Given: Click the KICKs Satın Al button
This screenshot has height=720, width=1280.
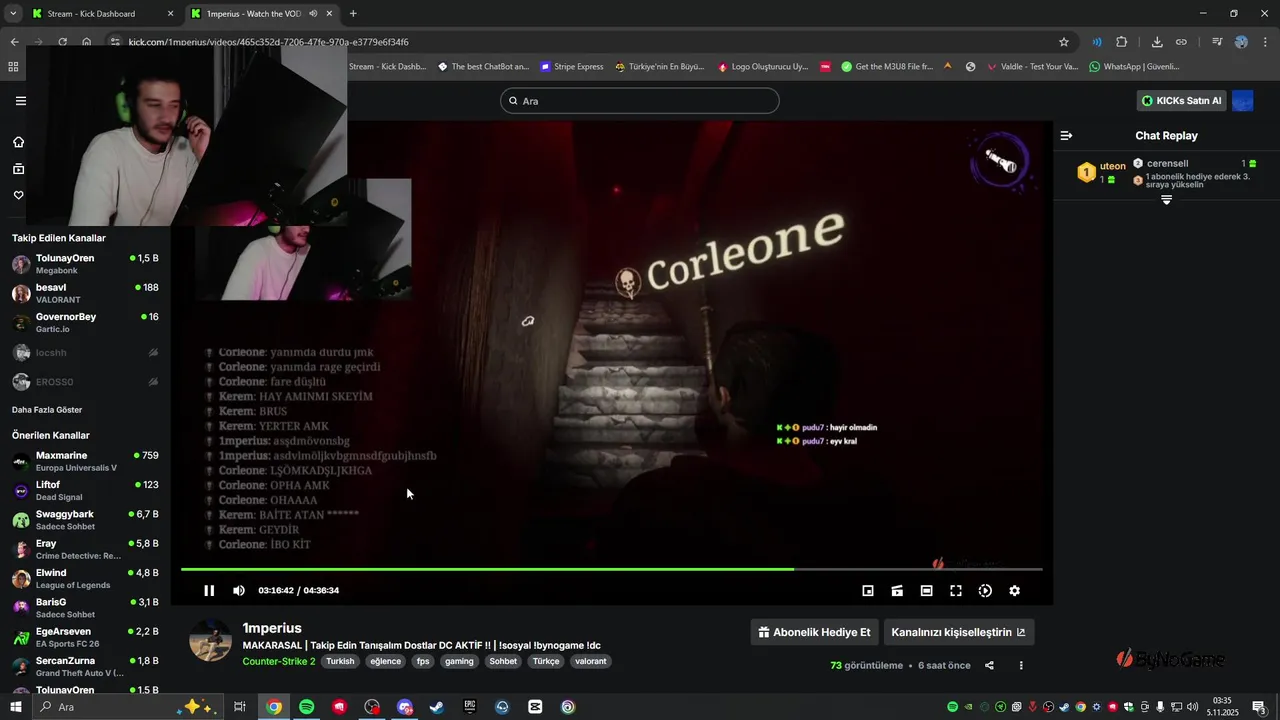Looking at the screenshot, I should pos(1182,101).
